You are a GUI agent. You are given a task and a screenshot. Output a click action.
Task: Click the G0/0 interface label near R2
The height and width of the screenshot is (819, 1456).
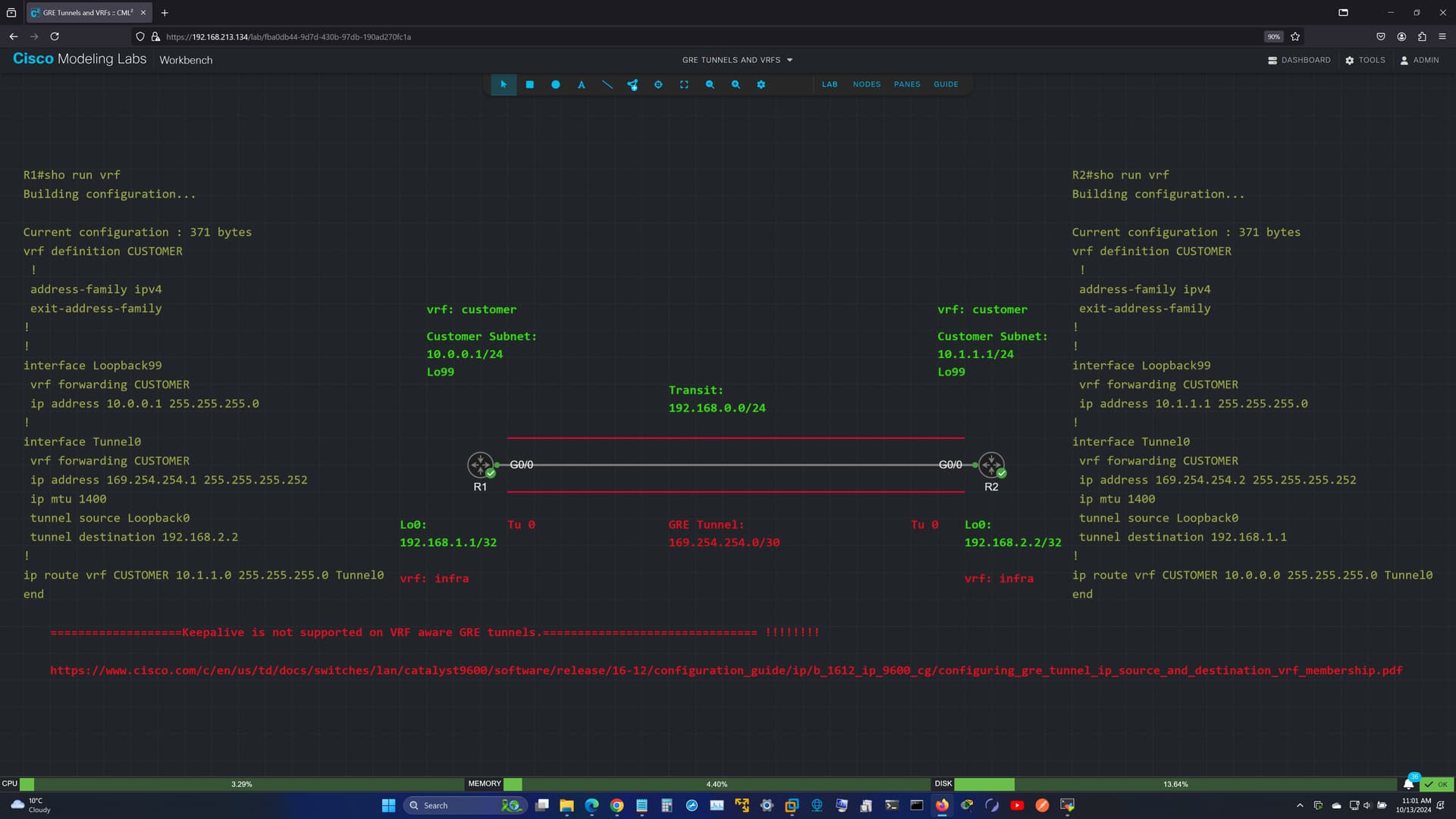[950, 465]
